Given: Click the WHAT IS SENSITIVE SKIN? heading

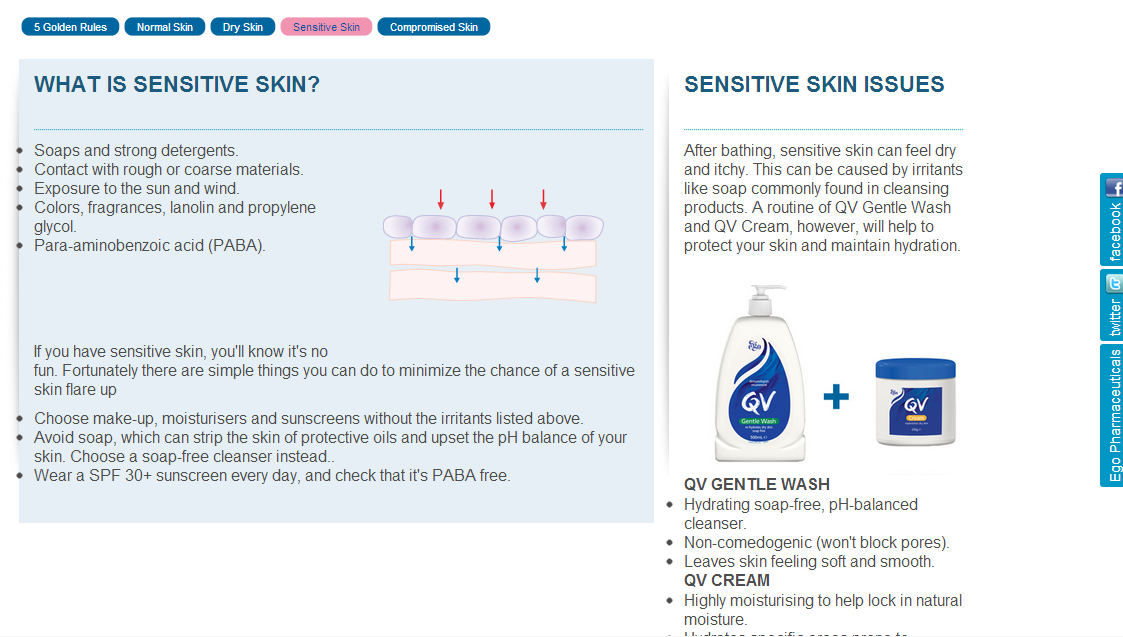Looking at the screenshot, I should click(x=176, y=84).
